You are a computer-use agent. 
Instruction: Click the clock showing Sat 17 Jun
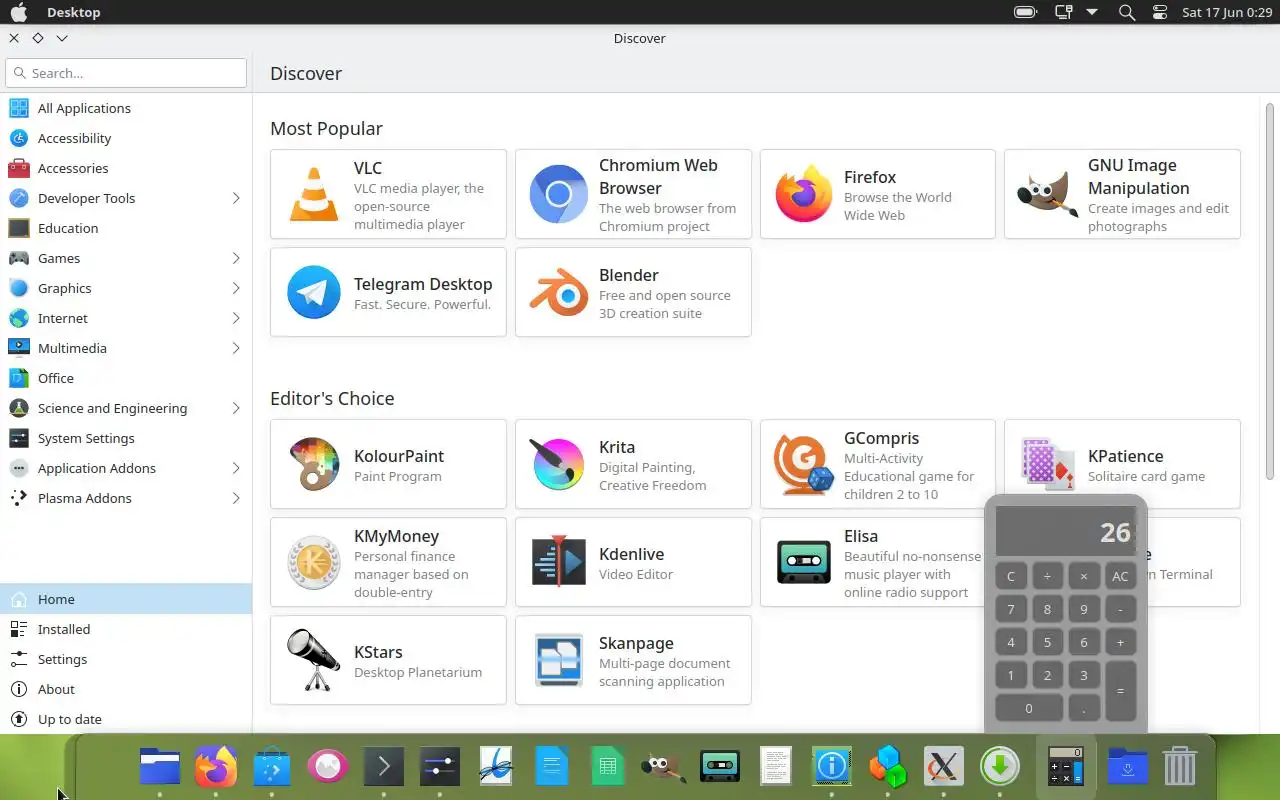click(1226, 12)
